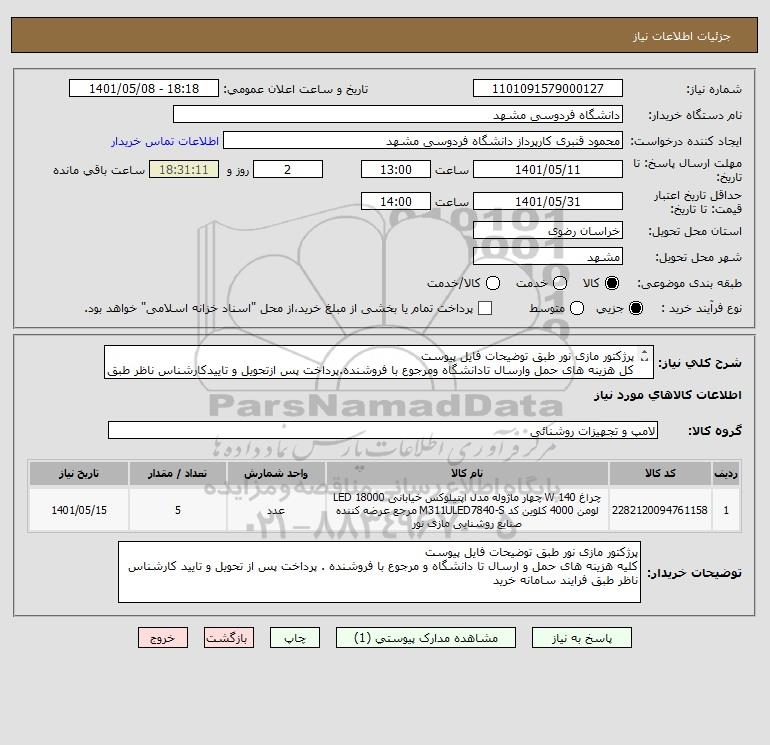Click product code 2282120094761158 cell
Screen dimensions: 770x745
click(660, 510)
